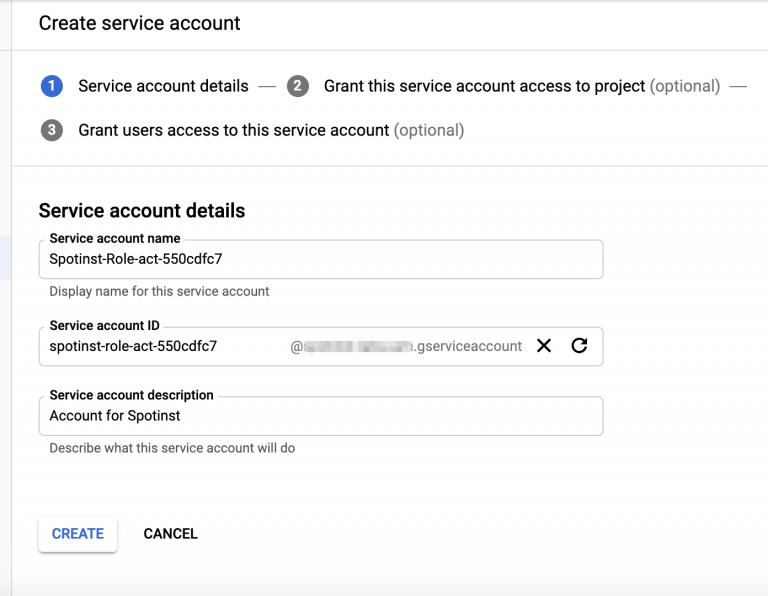This screenshot has height=596, width=768.
Task: Click the step 3 numbered circle
Action: coord(52,130)
